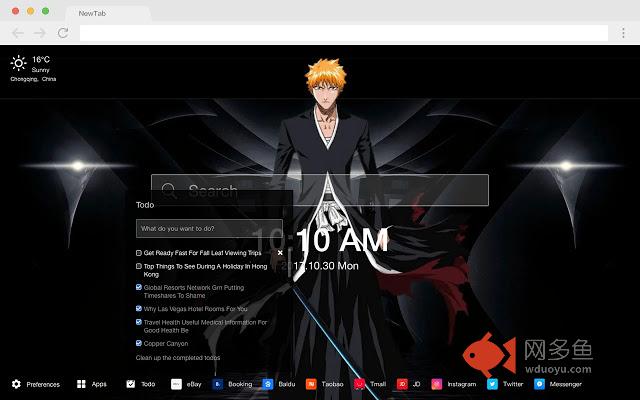
Task: Click the Taobao label link
Action: click(x=333, y=384)
